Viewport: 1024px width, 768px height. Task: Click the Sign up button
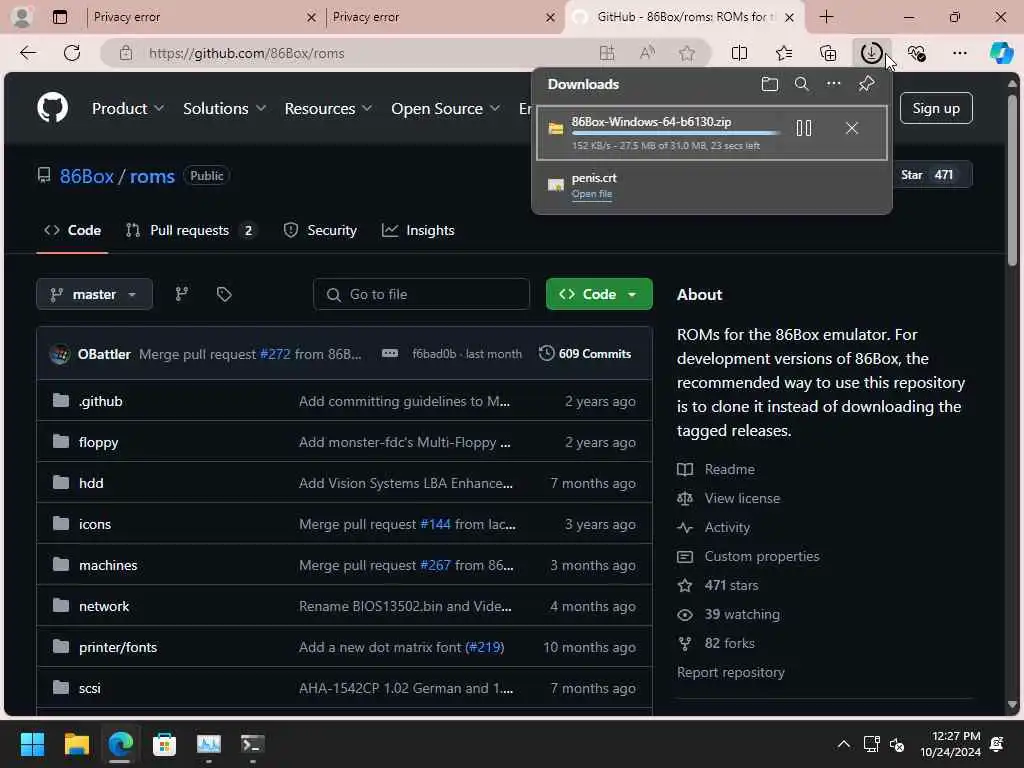coord(936,108)
